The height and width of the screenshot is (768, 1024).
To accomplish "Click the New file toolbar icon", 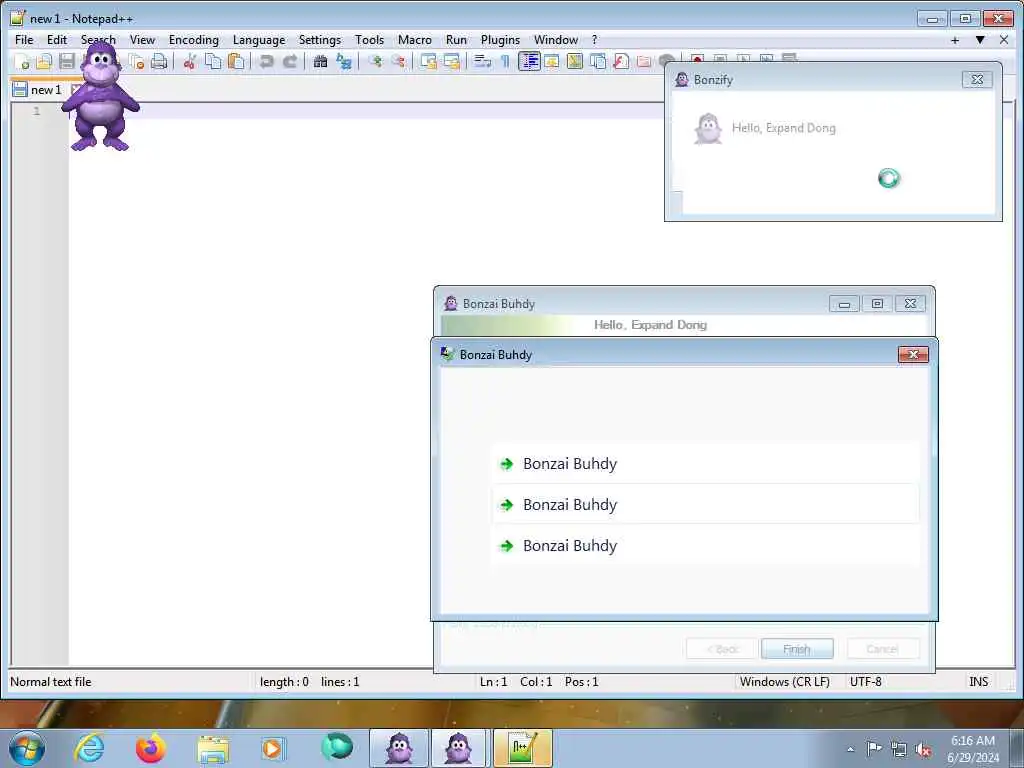I will 22,61.
